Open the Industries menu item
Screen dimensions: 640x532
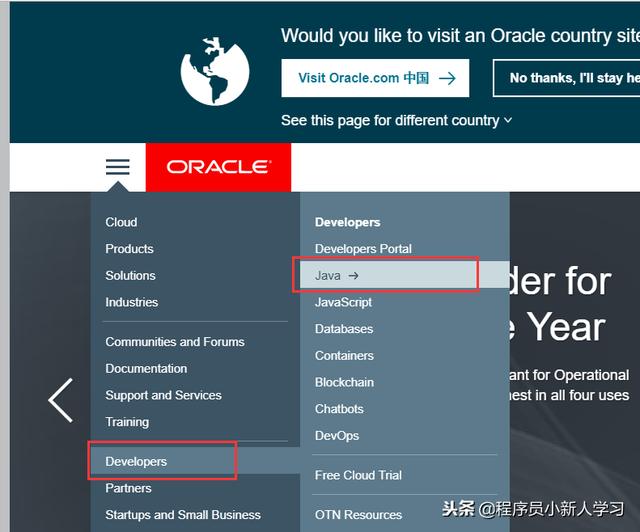point(131,302)
